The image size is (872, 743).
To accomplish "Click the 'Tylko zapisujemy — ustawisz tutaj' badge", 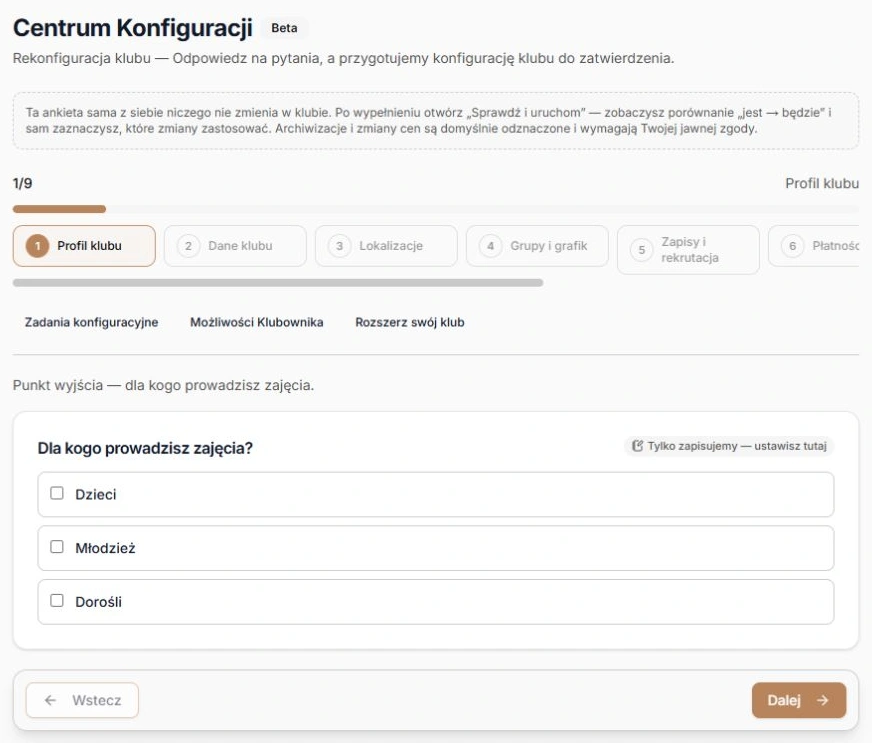I will 729,446.
